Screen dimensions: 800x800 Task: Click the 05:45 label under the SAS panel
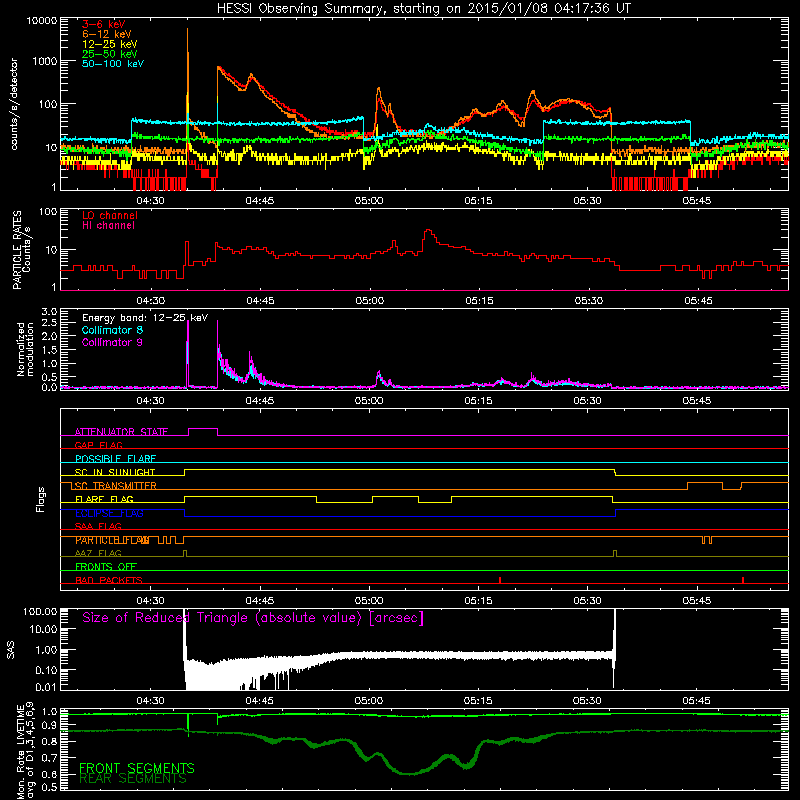pyautogui.click(x=697, y=701)
